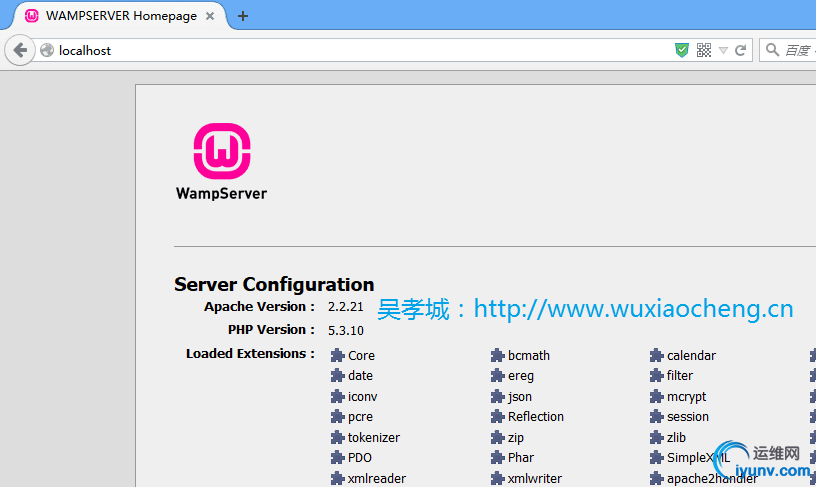The width and height of the screenshot is (816, 487).
Task: Select the xmlreader extension name
Action: tap(377, 478)
